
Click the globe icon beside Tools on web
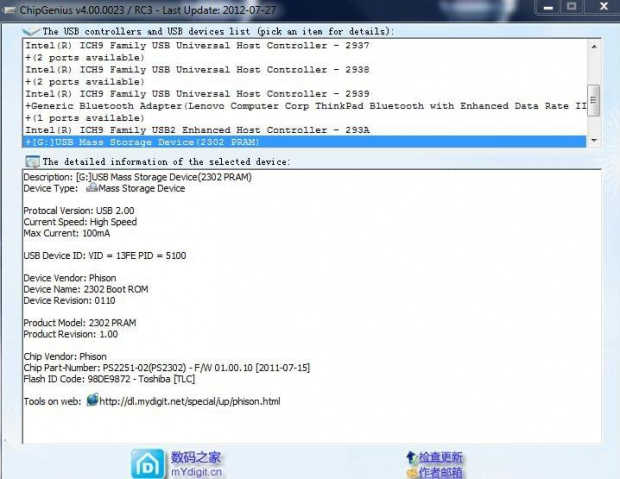click(x=92, y=400)
